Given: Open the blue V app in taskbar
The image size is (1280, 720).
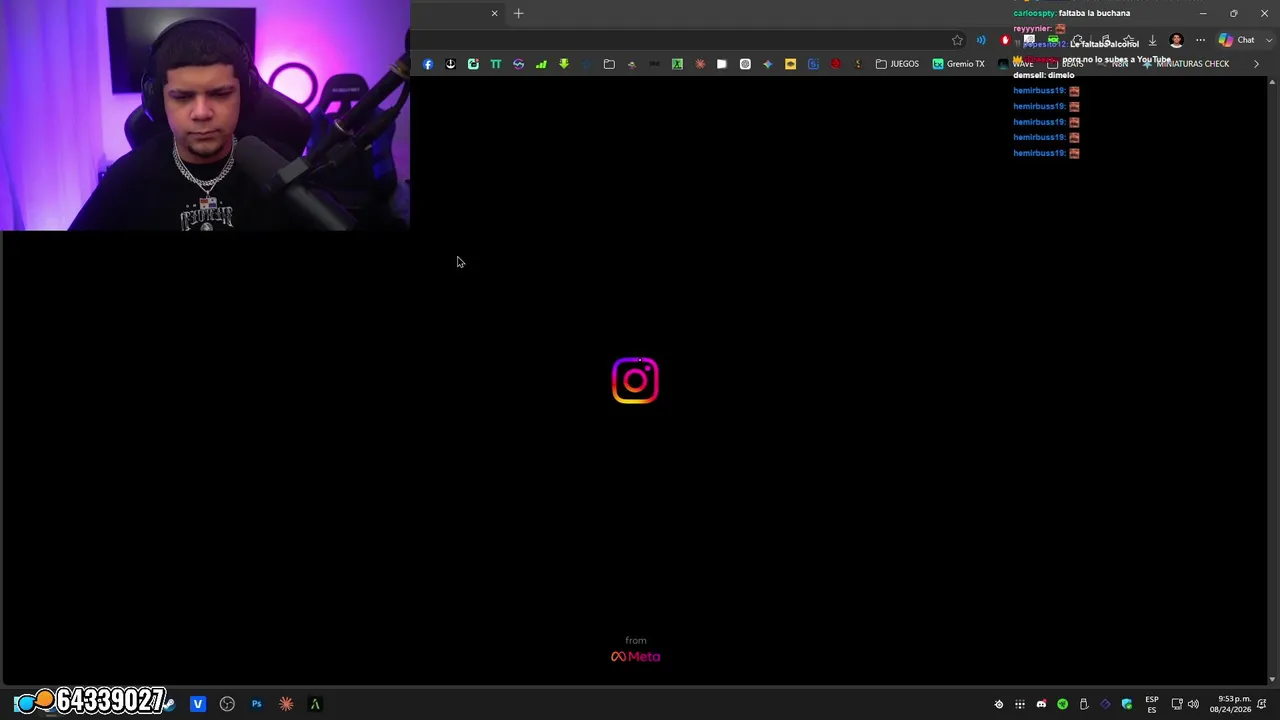Looking at the screenshot, I should (198, 704).
